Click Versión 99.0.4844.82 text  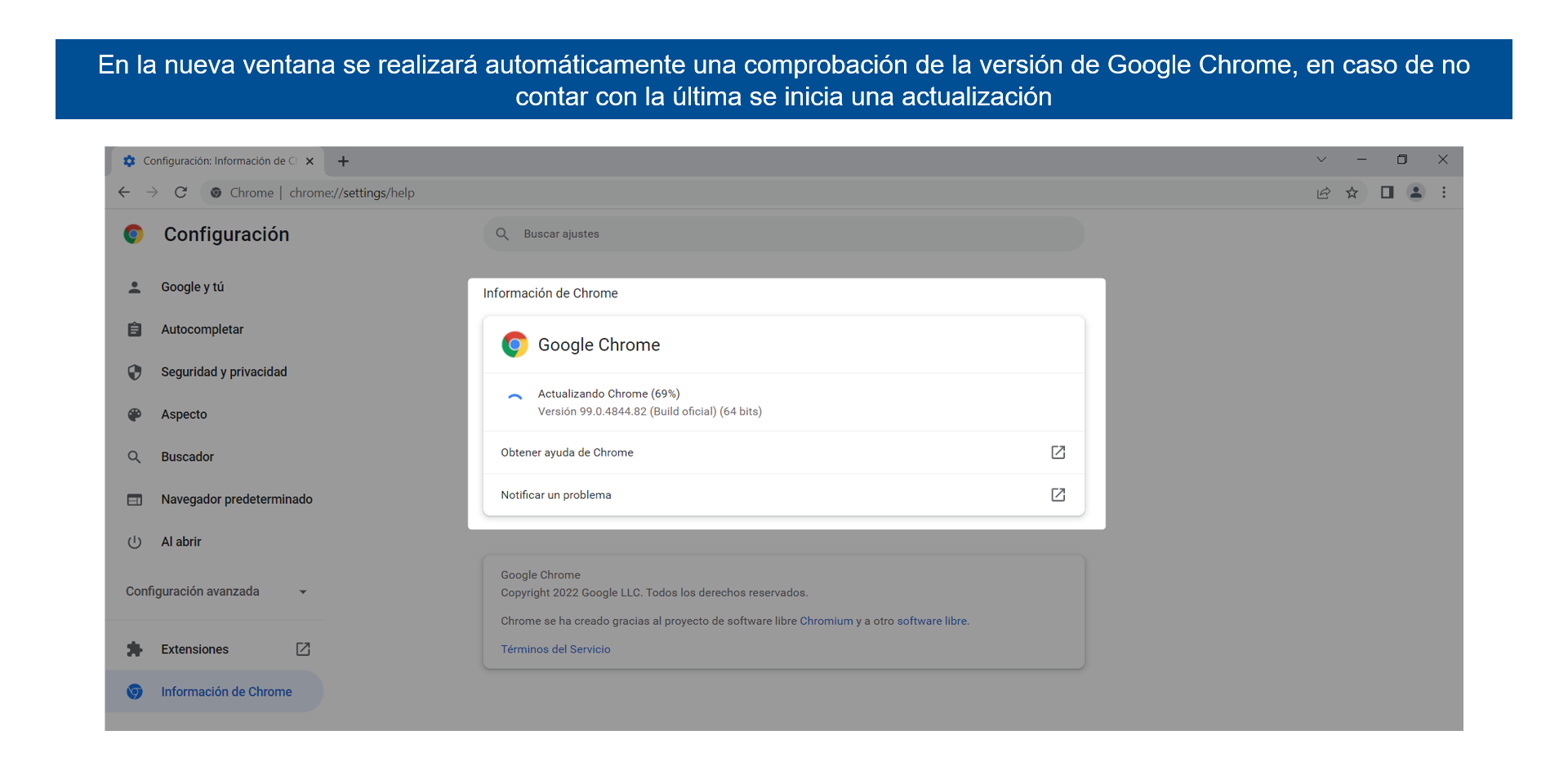point(649,412)
